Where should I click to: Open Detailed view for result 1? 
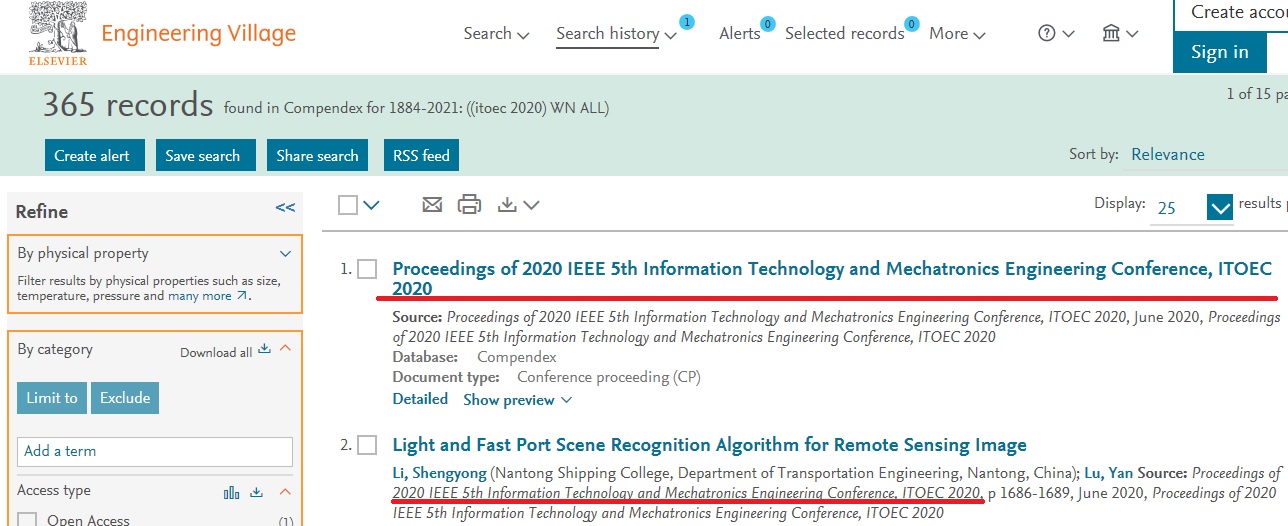coord(420,399)
